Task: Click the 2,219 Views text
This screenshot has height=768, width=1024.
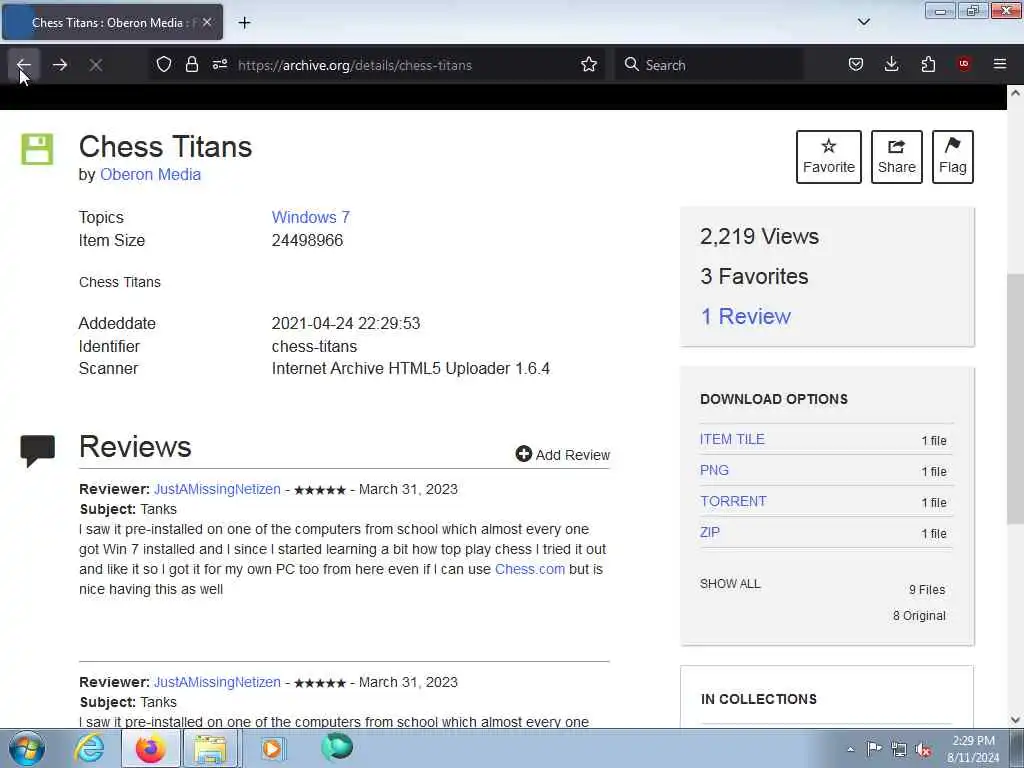Action: (x=760, y=236)
